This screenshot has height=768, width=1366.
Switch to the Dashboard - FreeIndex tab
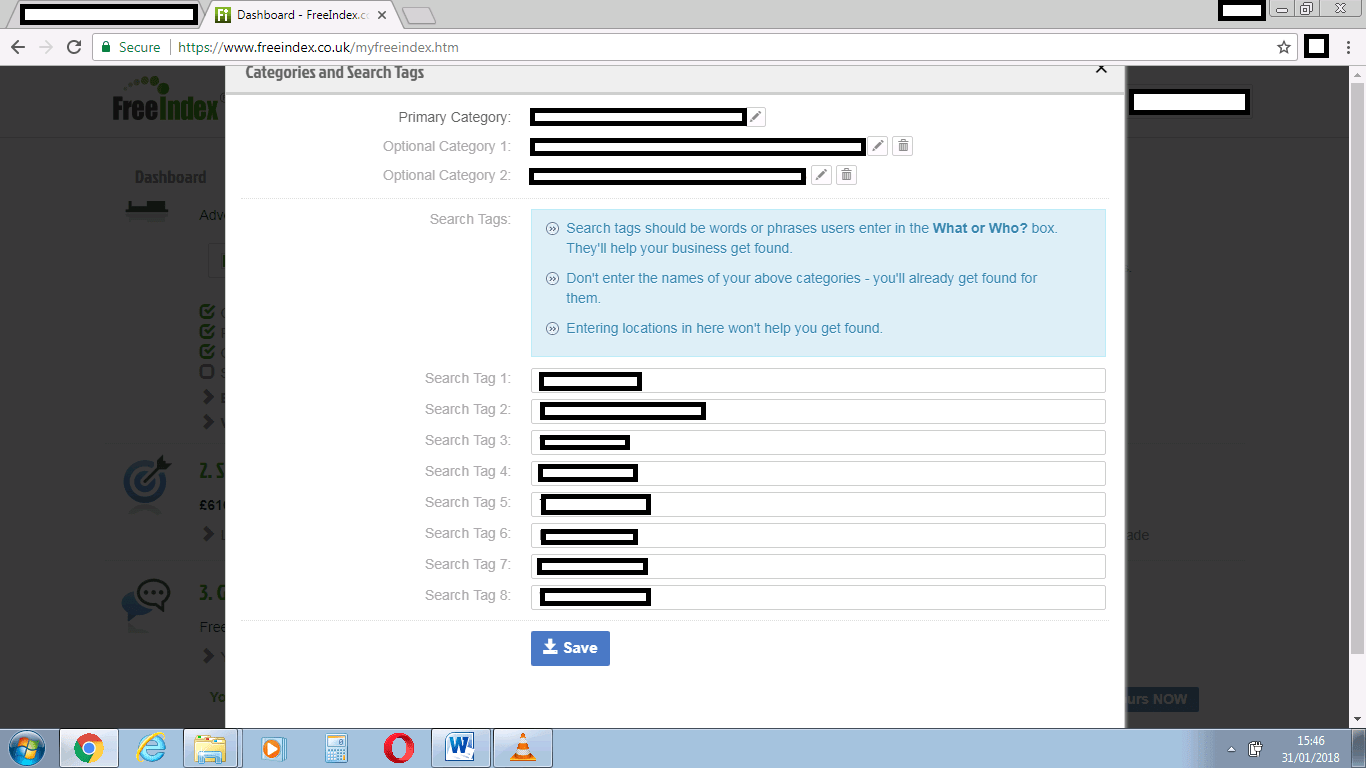(300, 15)
